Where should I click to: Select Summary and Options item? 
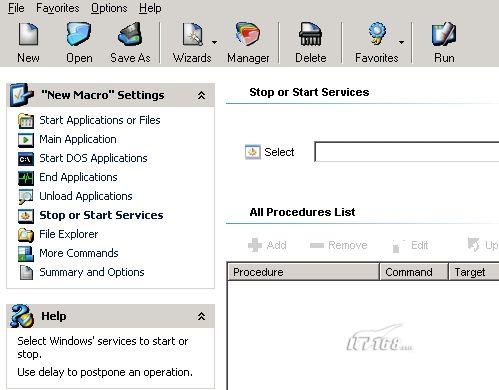(x=92, y=272)
